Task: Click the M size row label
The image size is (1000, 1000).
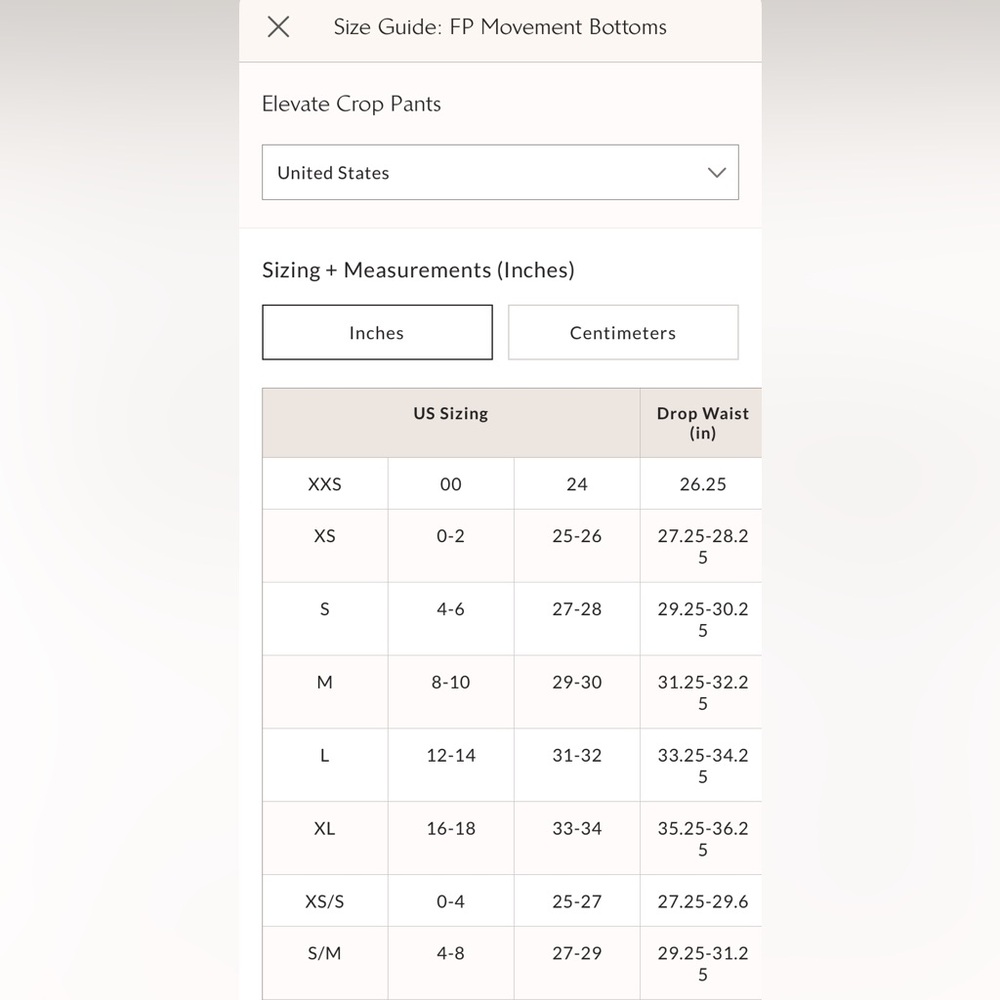Action: coord(325,682)
